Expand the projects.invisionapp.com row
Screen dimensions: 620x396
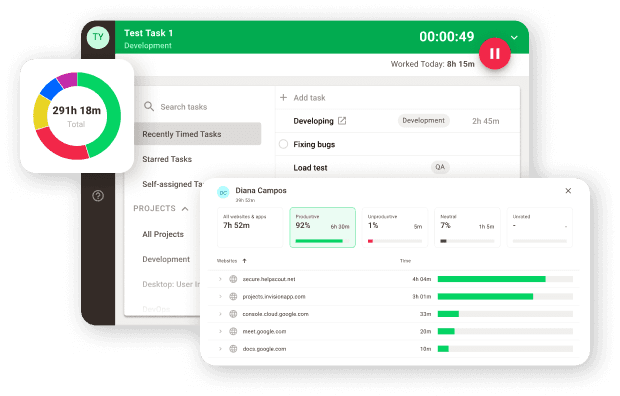coord(220,296)
